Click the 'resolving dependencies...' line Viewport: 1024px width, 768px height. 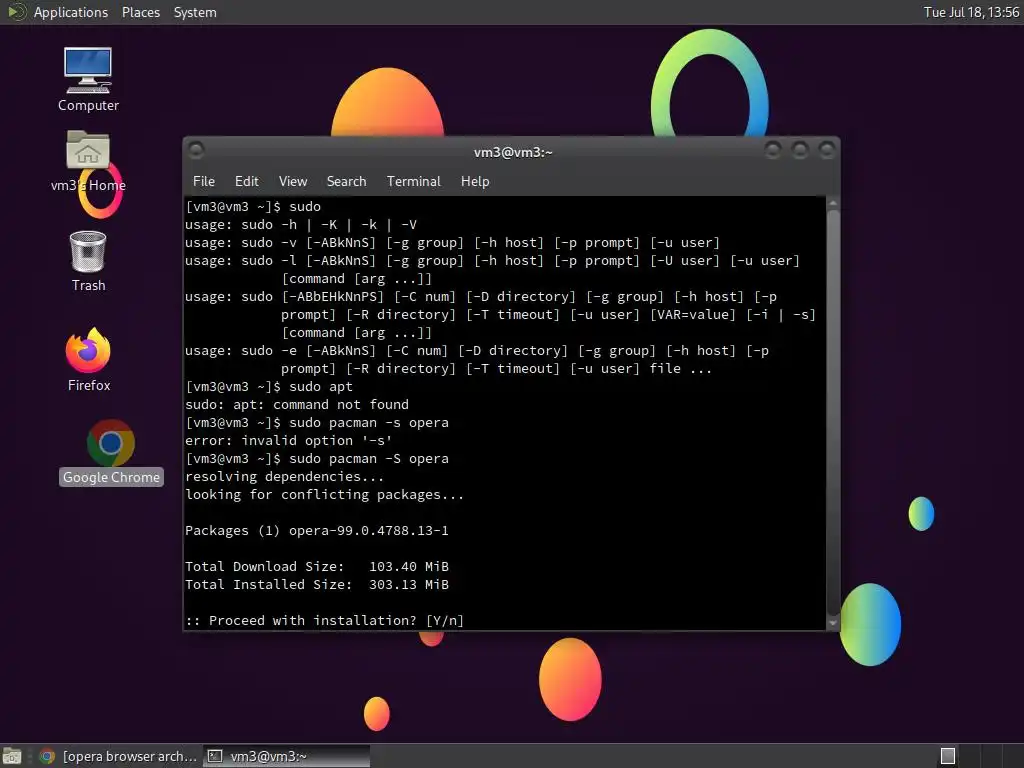(284, 477)
